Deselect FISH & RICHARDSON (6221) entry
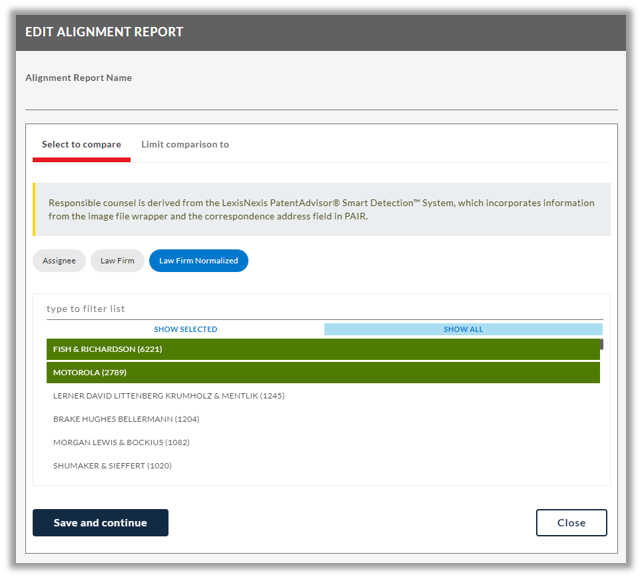The image size is (642, 577). coord(323,349)
